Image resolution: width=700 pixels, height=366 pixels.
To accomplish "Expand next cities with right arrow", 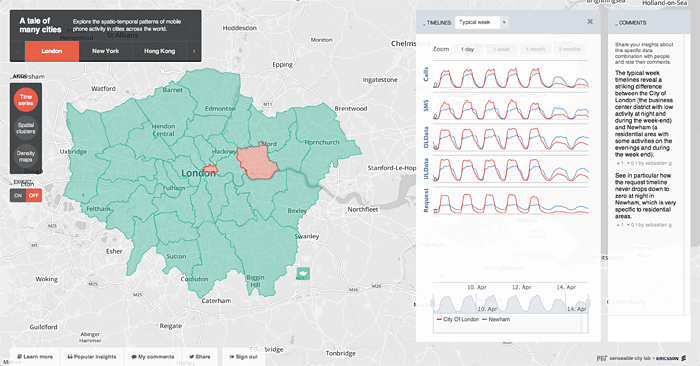I will (194, 51).
